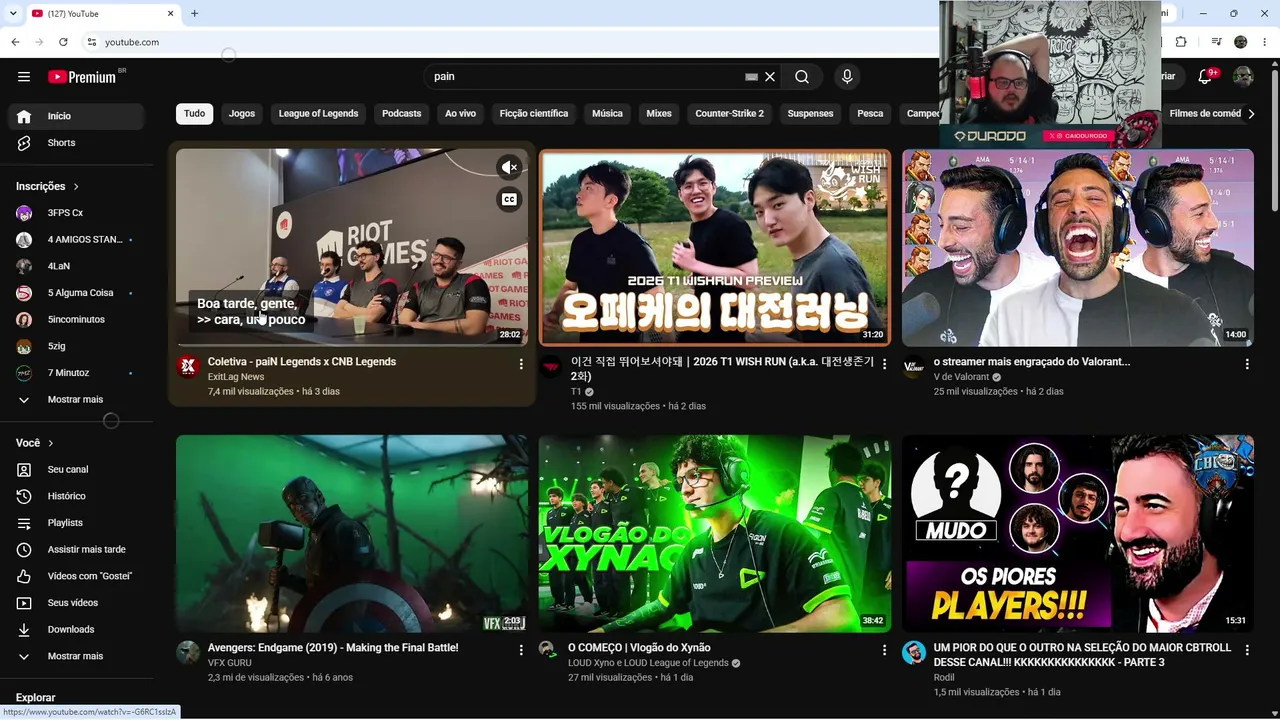The width and height of the screenshot is (1280, 720).
Task: Open the notifications bell
Action: (1205, 77)
